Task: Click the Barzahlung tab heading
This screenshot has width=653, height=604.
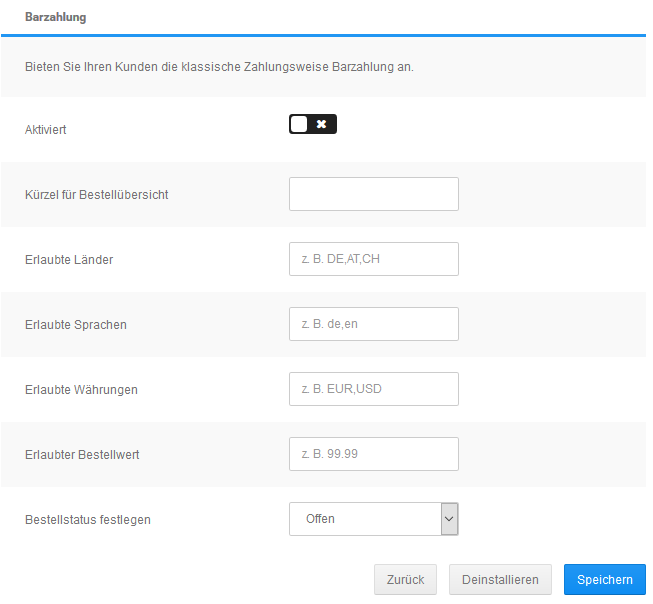Action: pyautogui.click(x=55, y=17)
